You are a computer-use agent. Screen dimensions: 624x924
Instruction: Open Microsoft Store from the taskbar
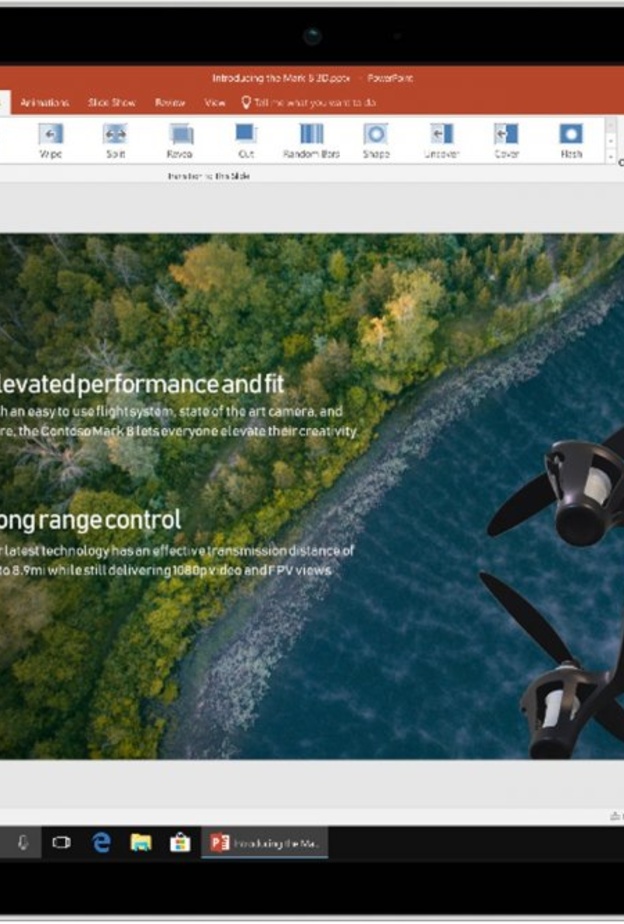pos(180,843)
